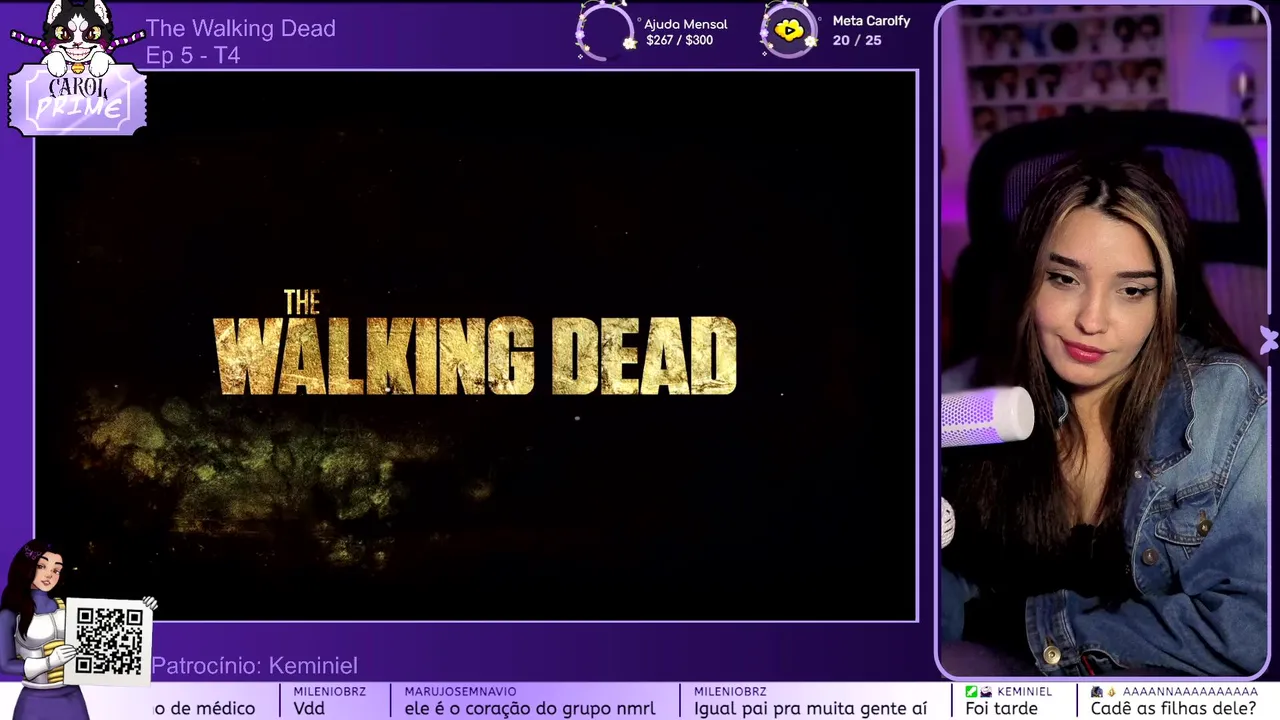Click the 'Vdd' chat message
1280x720 pixels.
[x=309, y=708]
